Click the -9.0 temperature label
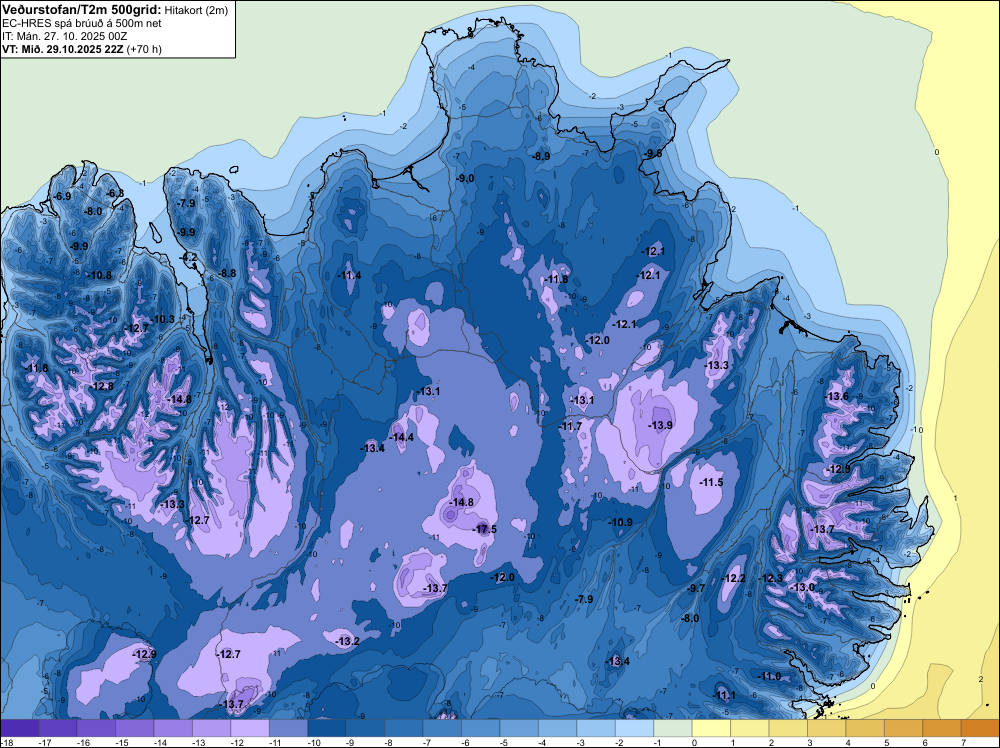Screen dimensions: 1000x748 tap(465, 179)
